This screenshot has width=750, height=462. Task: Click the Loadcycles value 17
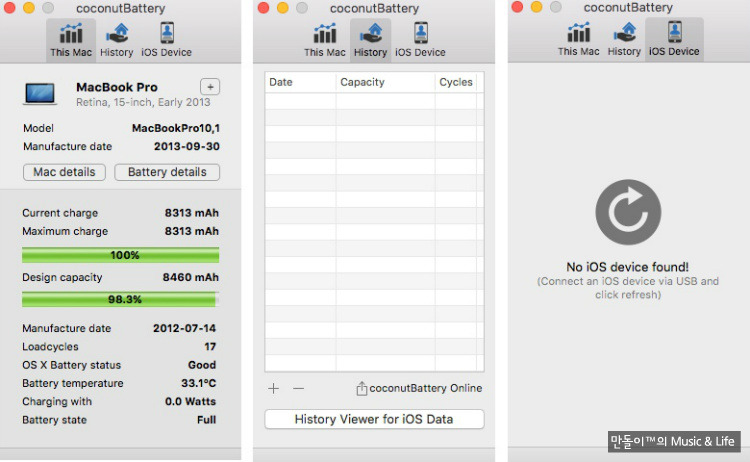click(x=210, y=347)
